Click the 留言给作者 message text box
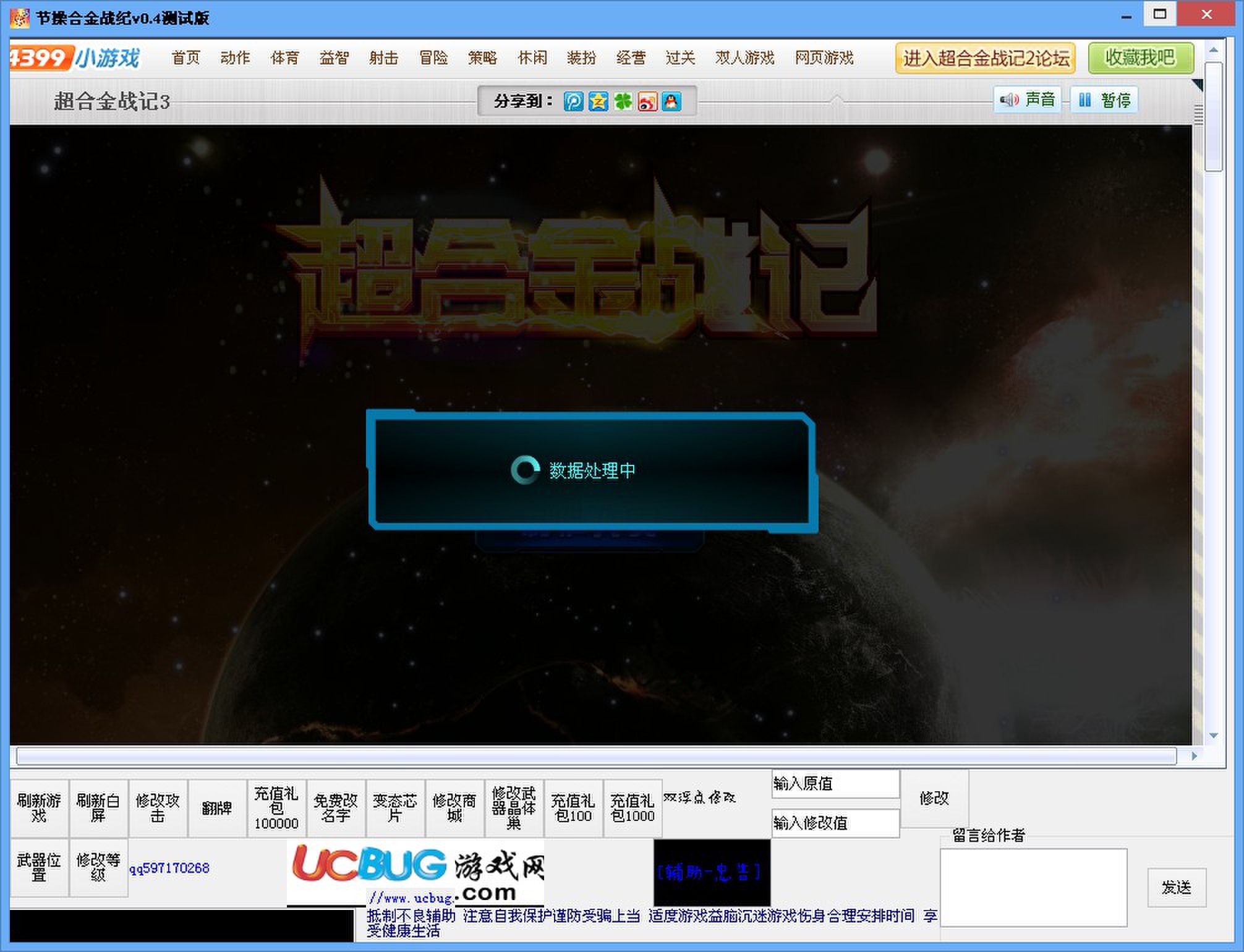Screen dimensions: 1244x952 pos(1033,887)
